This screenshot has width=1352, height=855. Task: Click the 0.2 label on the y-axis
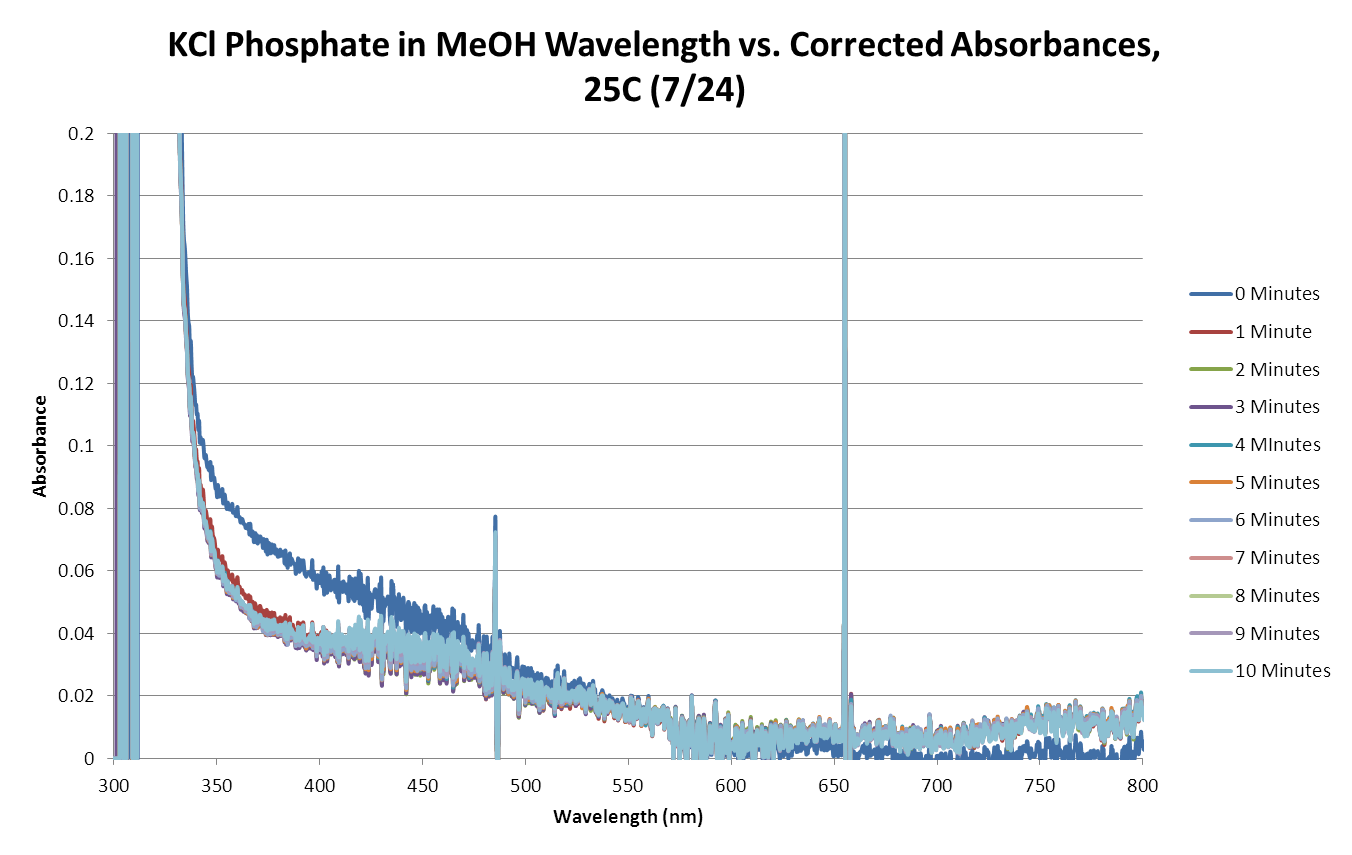[x=83, y=134]
